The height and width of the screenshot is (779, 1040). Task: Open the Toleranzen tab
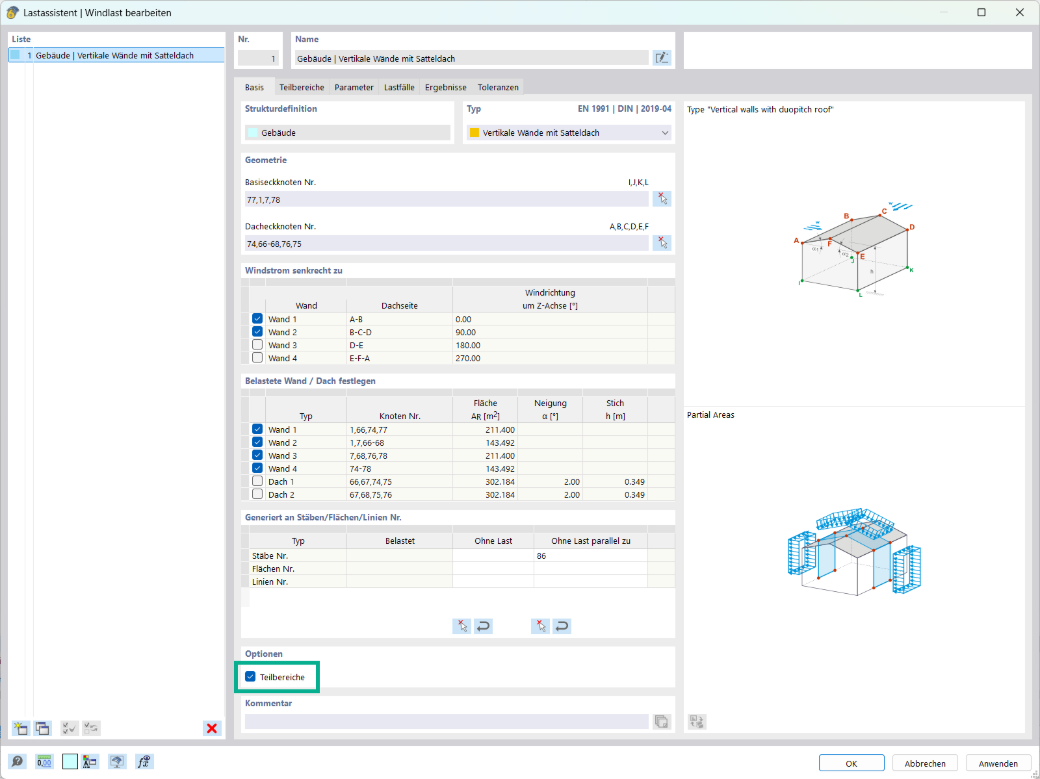[498, 87]
